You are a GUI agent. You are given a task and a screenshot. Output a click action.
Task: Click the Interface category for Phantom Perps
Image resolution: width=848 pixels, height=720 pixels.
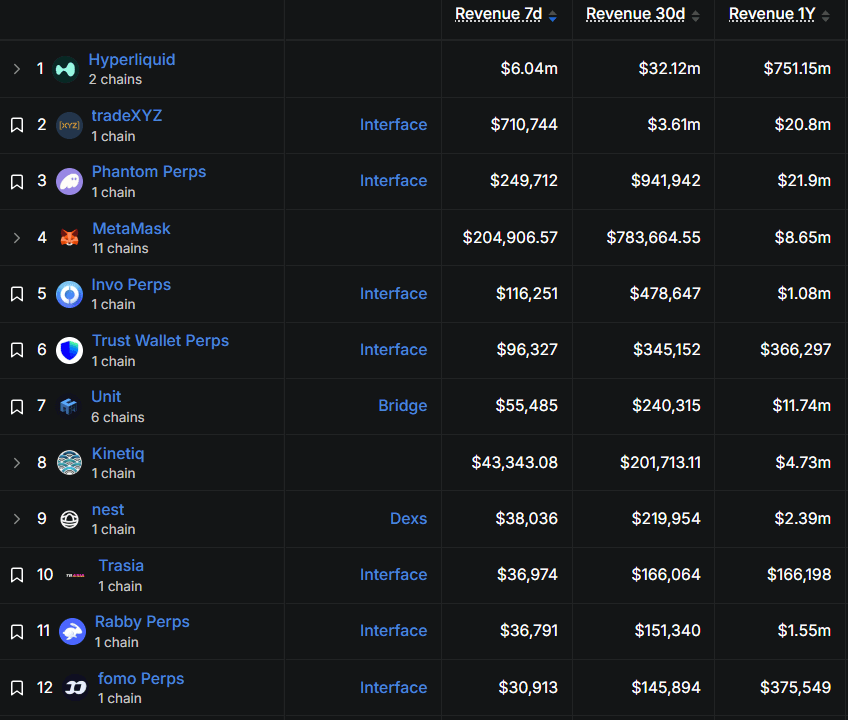click(x=394, y=181)
